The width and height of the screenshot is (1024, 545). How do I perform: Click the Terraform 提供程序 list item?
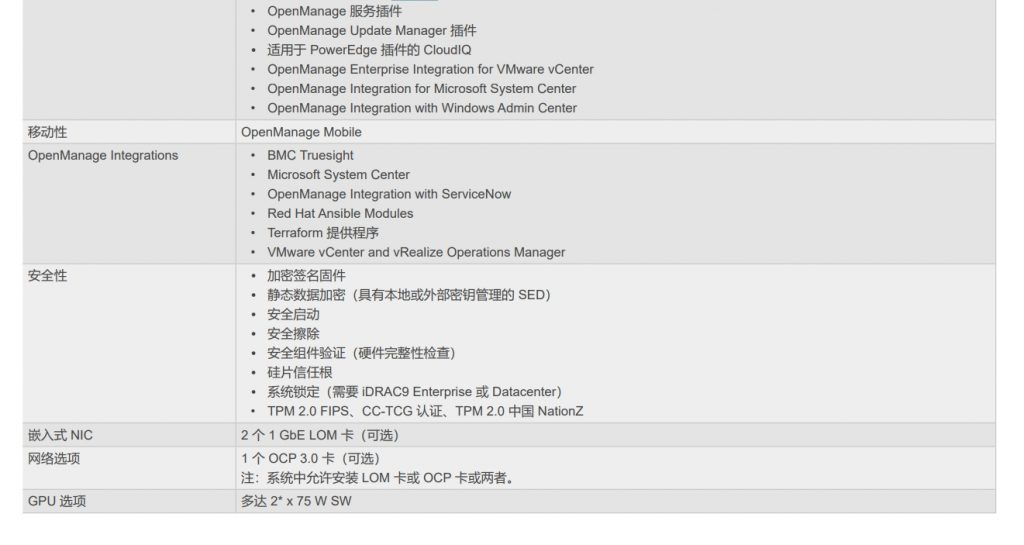pyautogui.click(x=323, y=233)
